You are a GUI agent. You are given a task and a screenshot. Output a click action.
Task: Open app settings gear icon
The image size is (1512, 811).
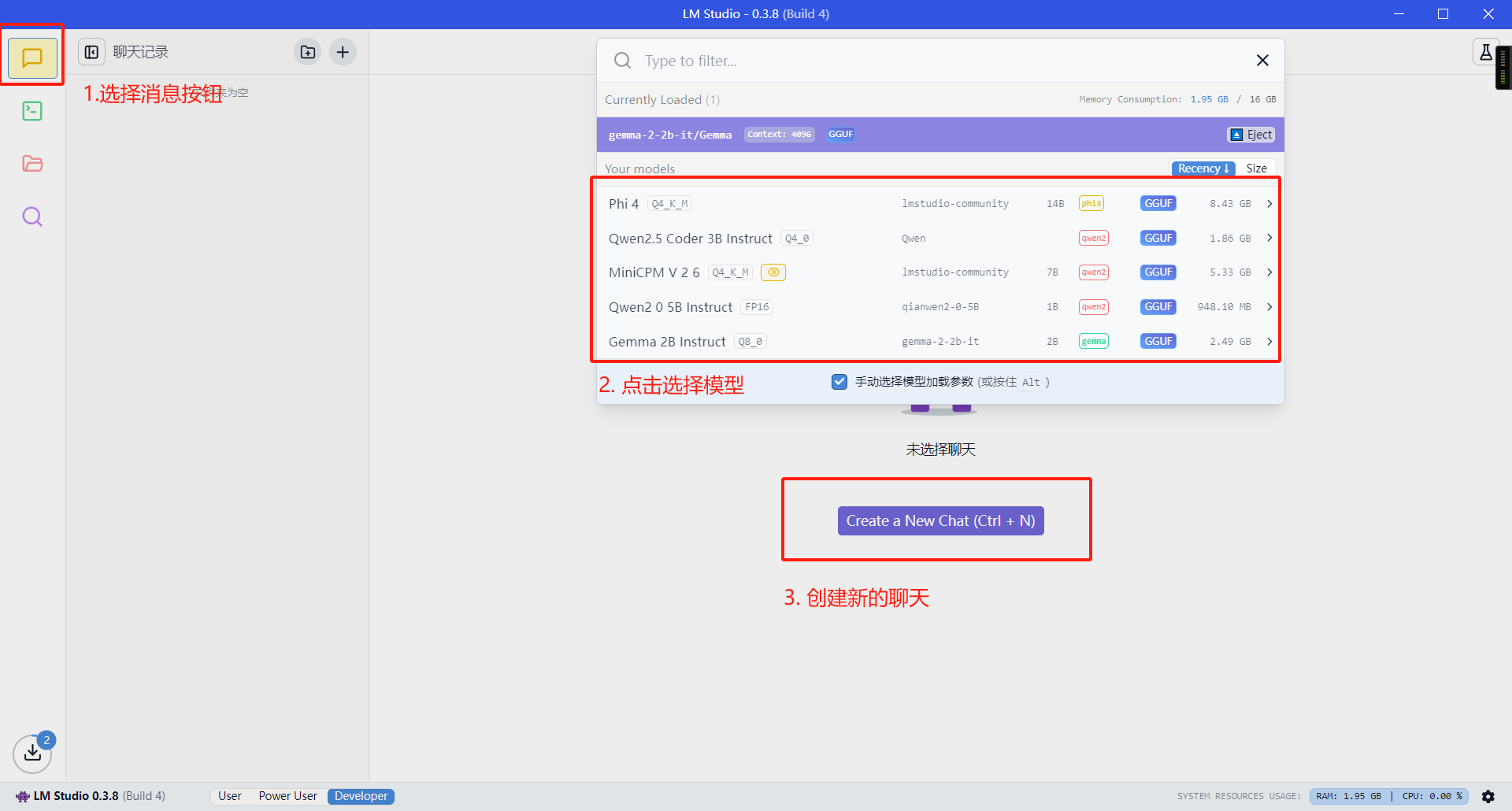point(1488,796)
